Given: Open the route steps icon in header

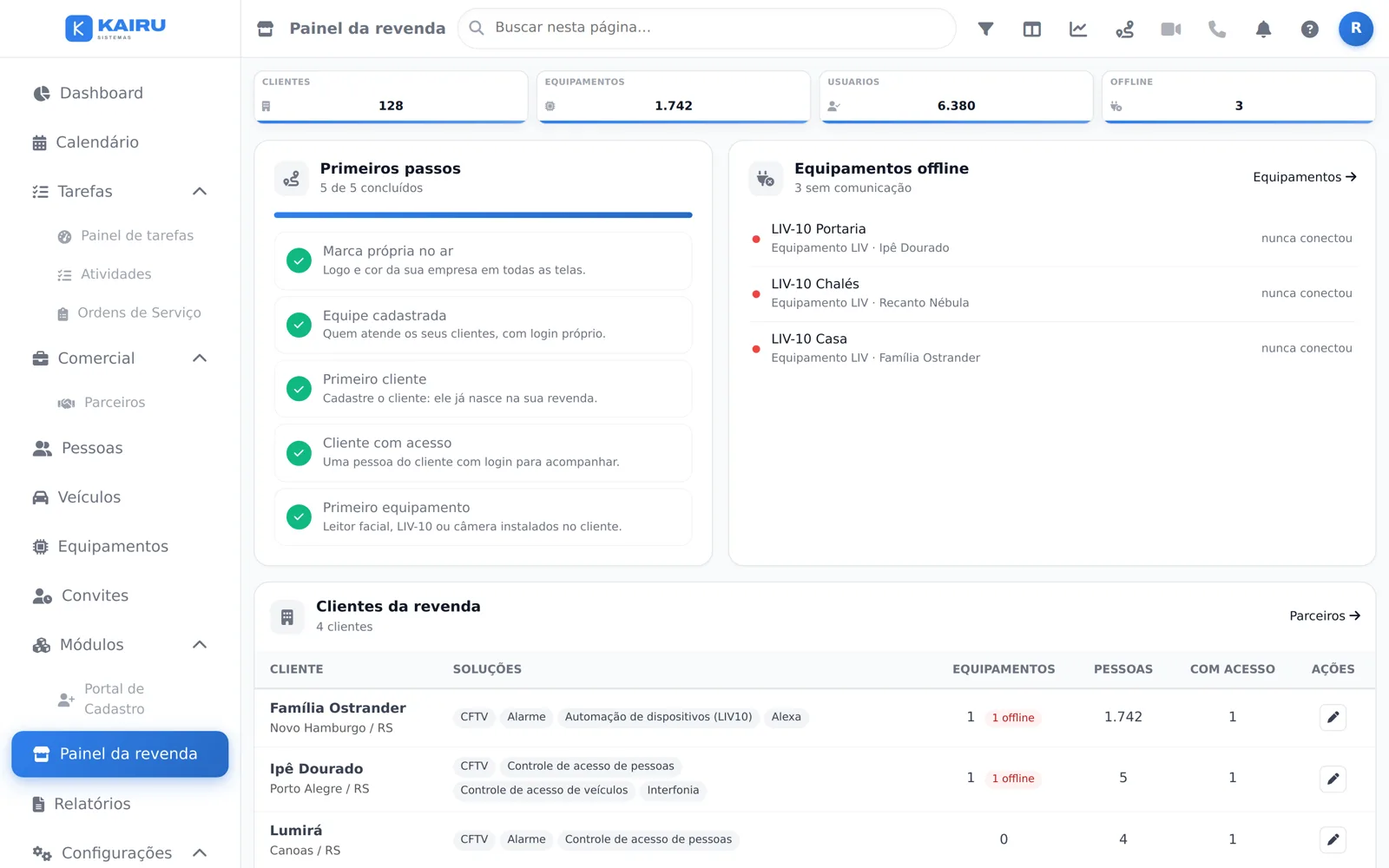Looking at the screenshot, I should pos(1124,29).
